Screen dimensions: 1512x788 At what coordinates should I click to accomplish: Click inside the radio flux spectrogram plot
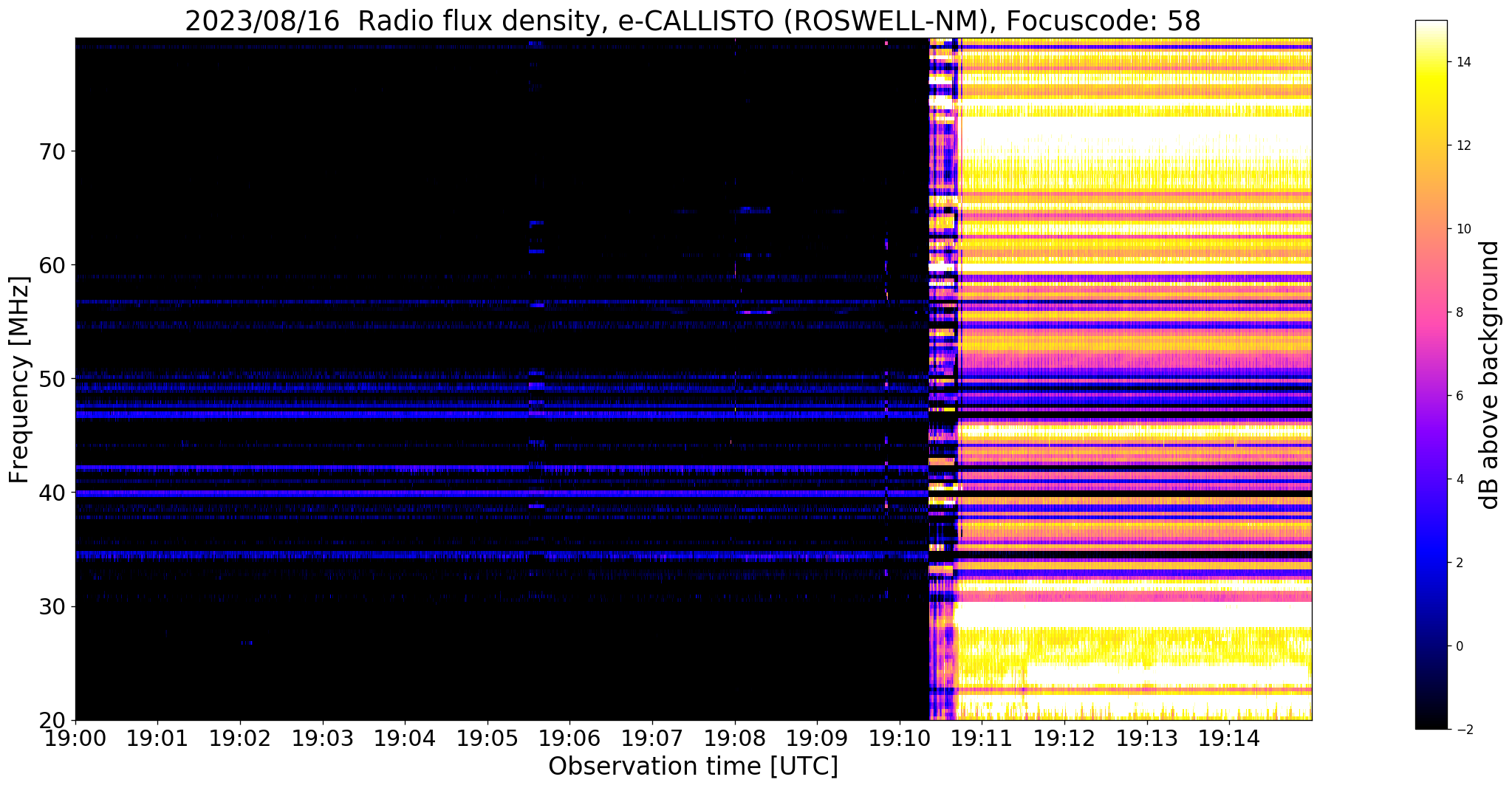tap(694, 379)
